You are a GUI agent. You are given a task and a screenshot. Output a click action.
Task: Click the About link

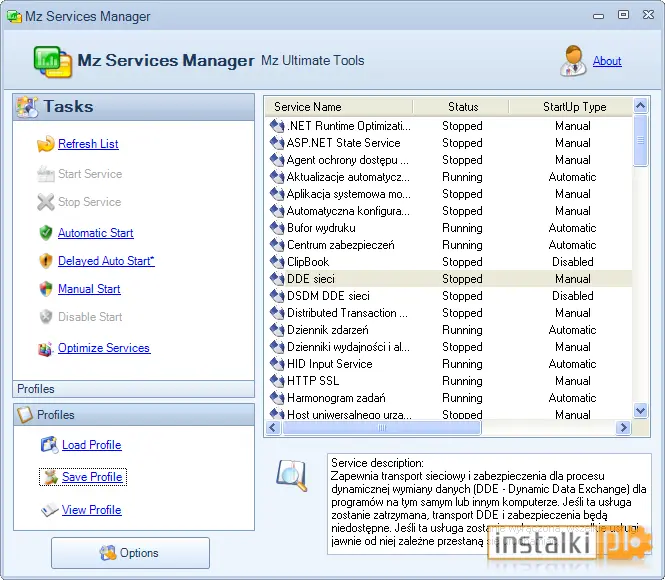(x=607, y=61)
